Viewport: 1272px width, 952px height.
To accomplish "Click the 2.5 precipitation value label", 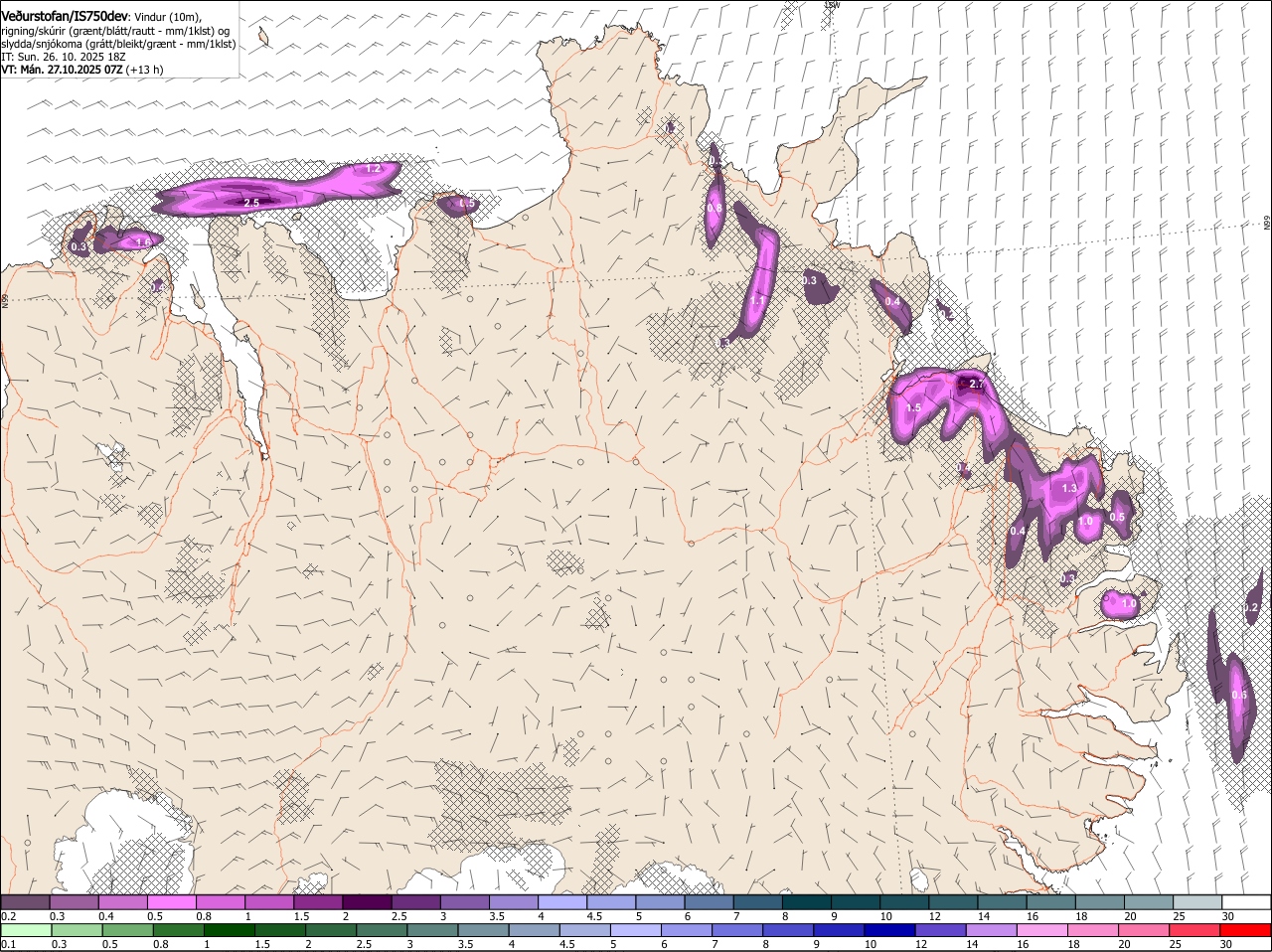I will [251, 203].
